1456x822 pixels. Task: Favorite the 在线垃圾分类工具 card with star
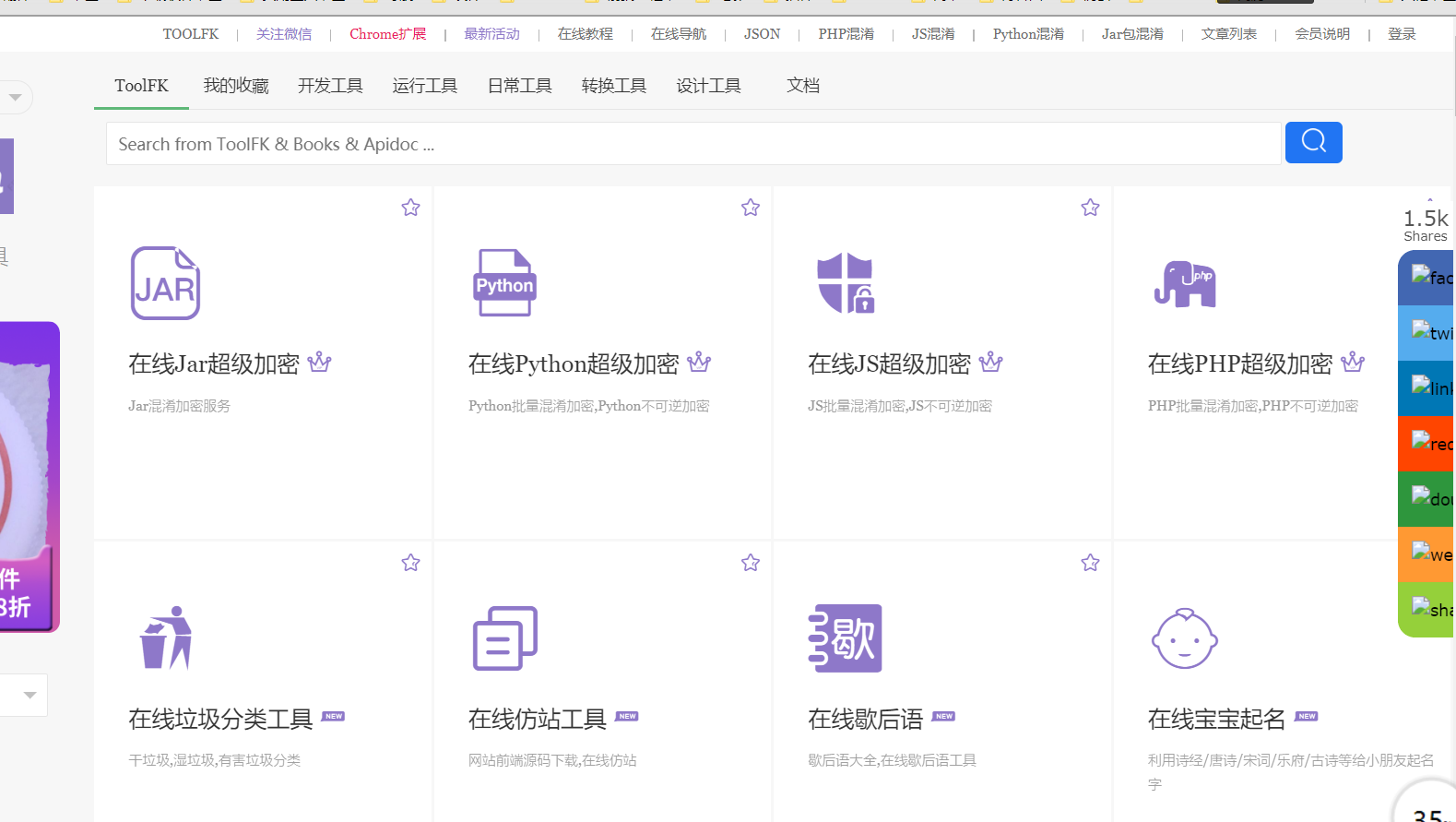(410, 563)
